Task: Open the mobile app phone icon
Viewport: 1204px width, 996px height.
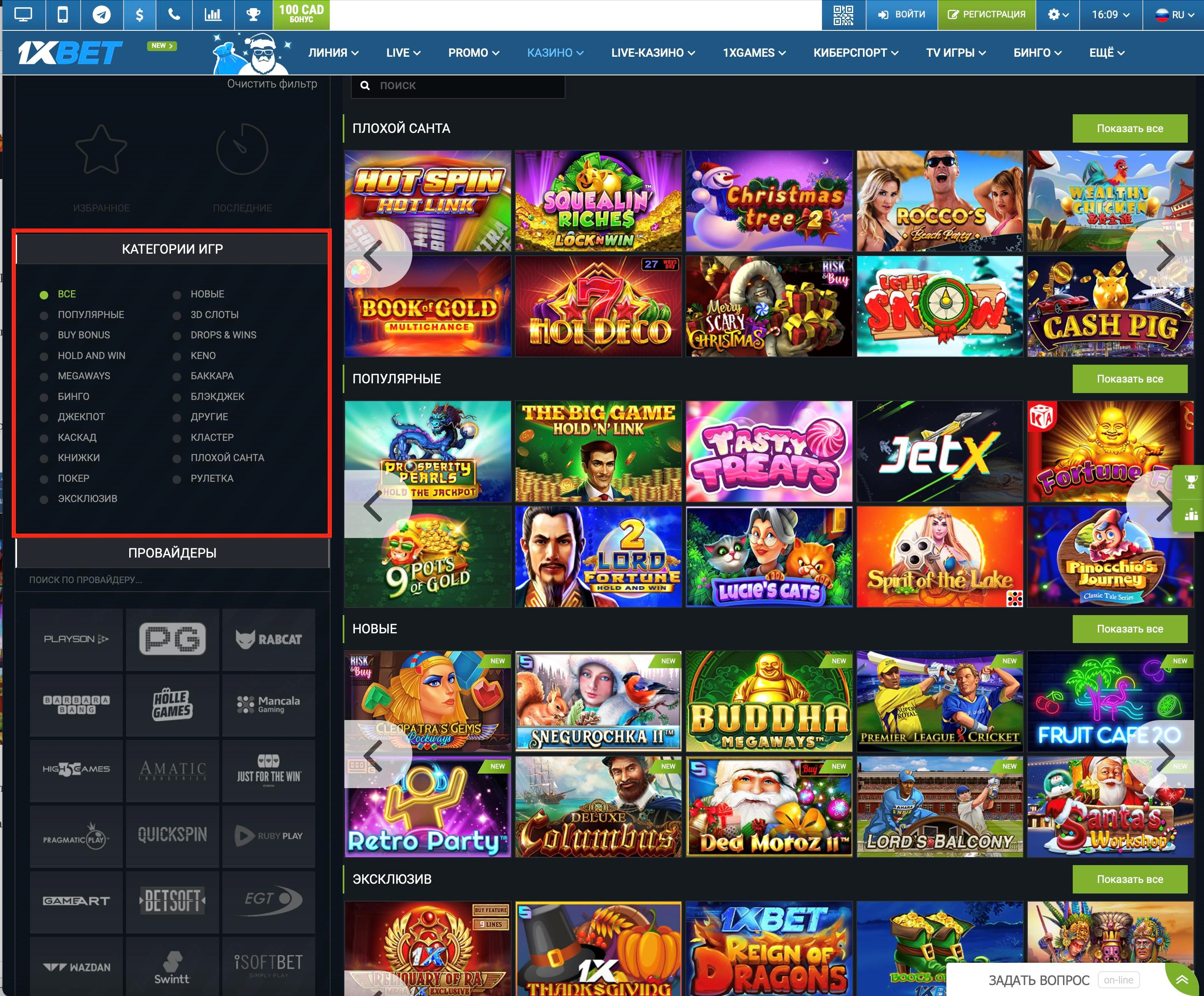Action: pos(62,14)
